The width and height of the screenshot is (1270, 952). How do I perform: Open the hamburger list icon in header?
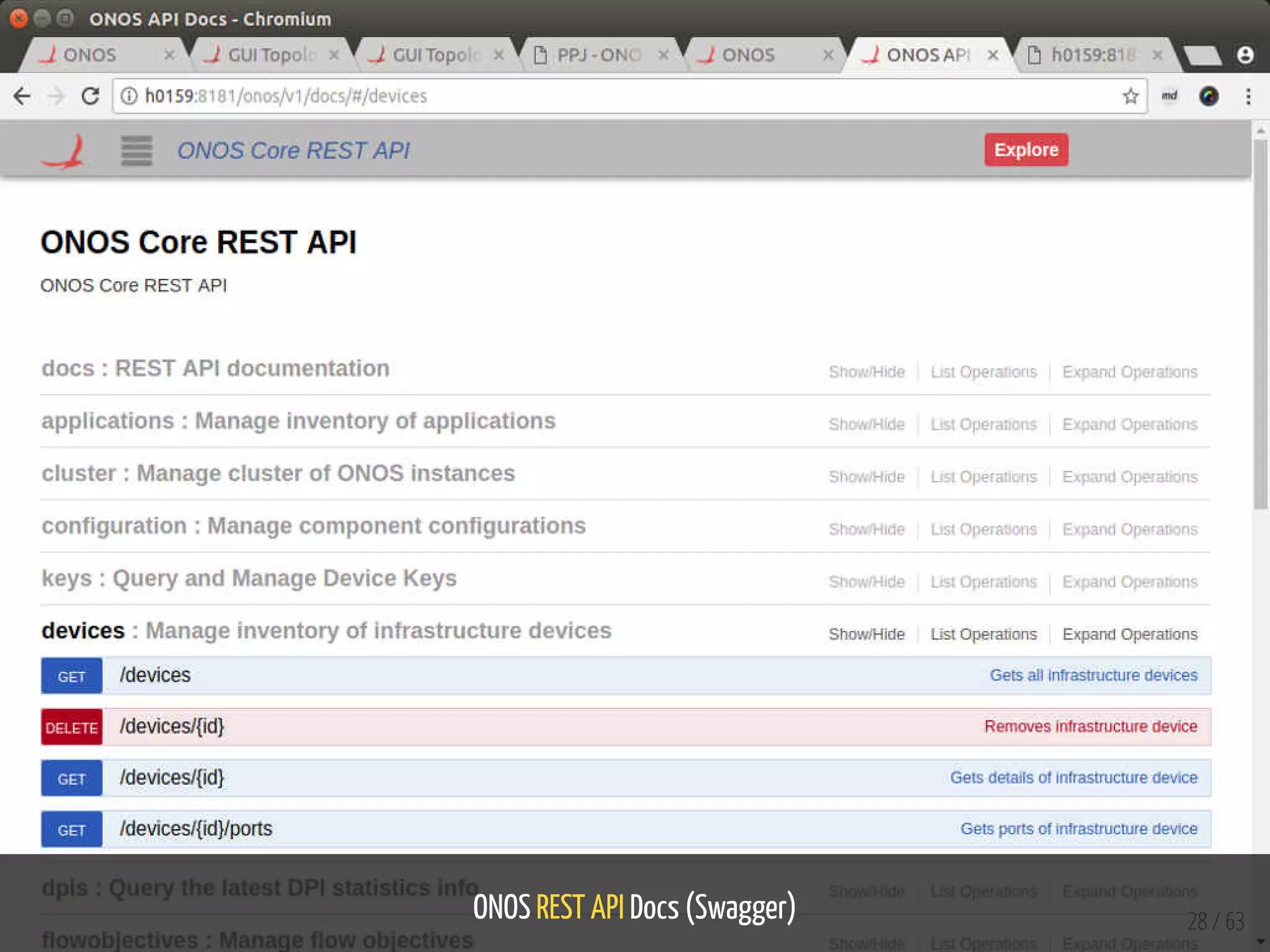(136, 151)
